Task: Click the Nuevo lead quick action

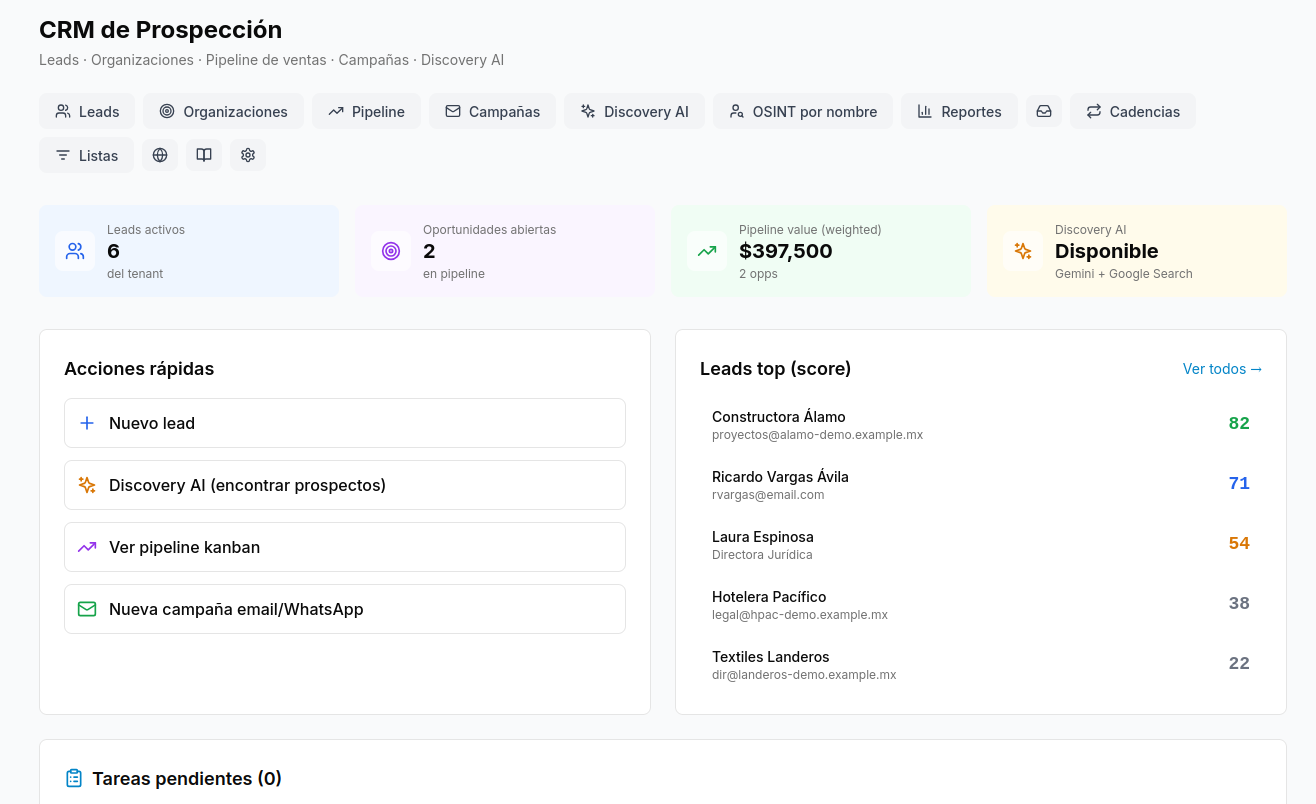Action: [345, 423]
